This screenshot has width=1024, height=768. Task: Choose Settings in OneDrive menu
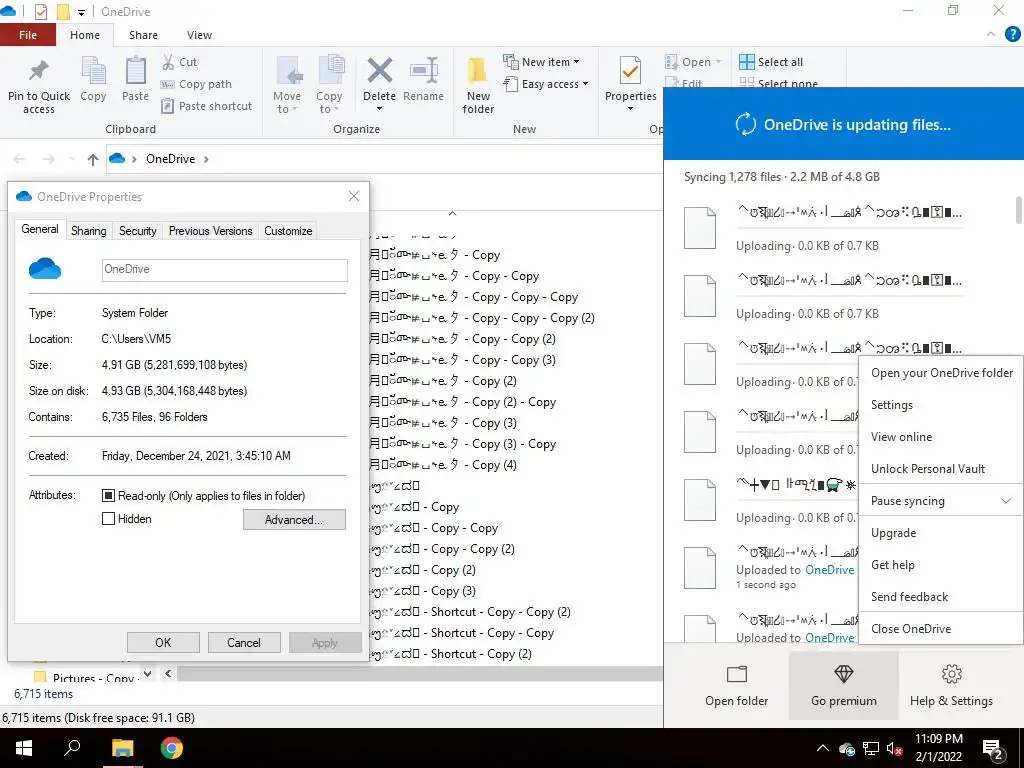pyautogui.click(x=941, y=405)
